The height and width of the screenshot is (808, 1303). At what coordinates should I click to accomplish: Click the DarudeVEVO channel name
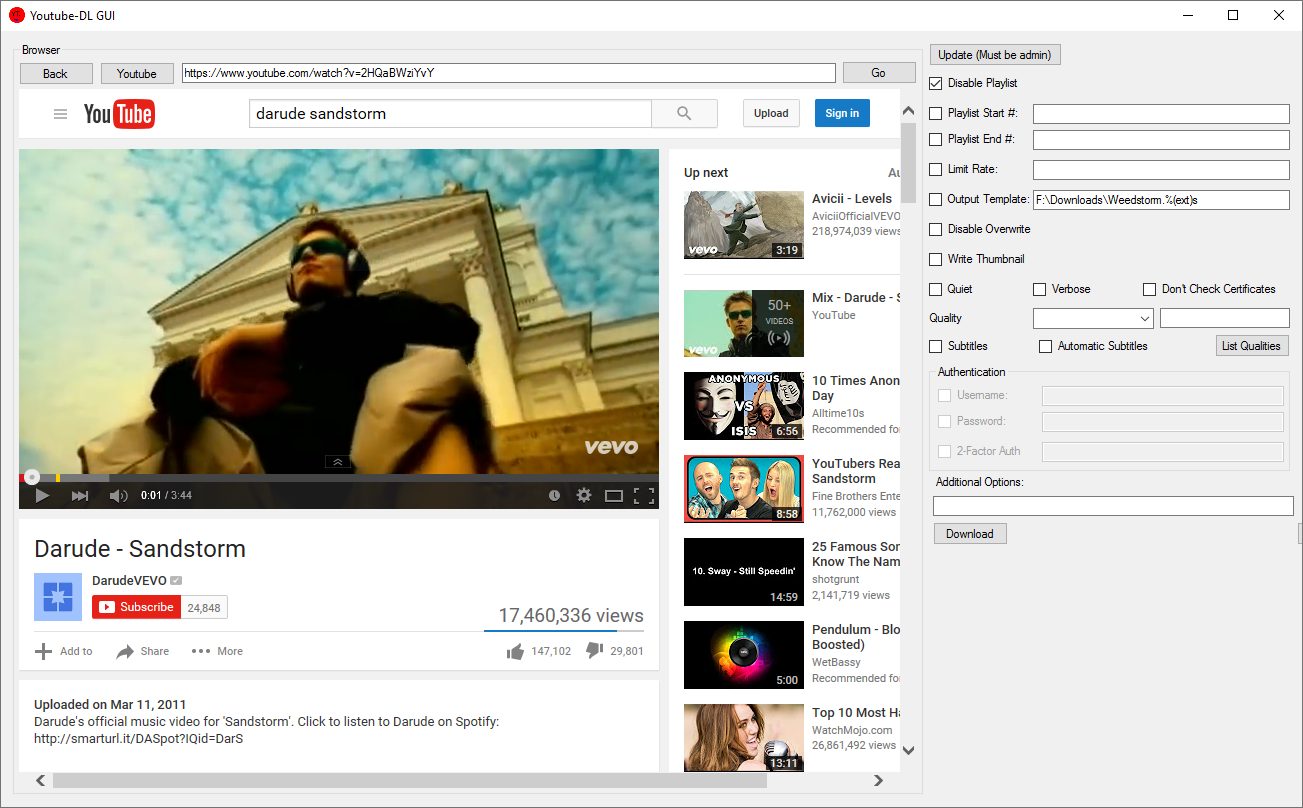coord(129,580)
